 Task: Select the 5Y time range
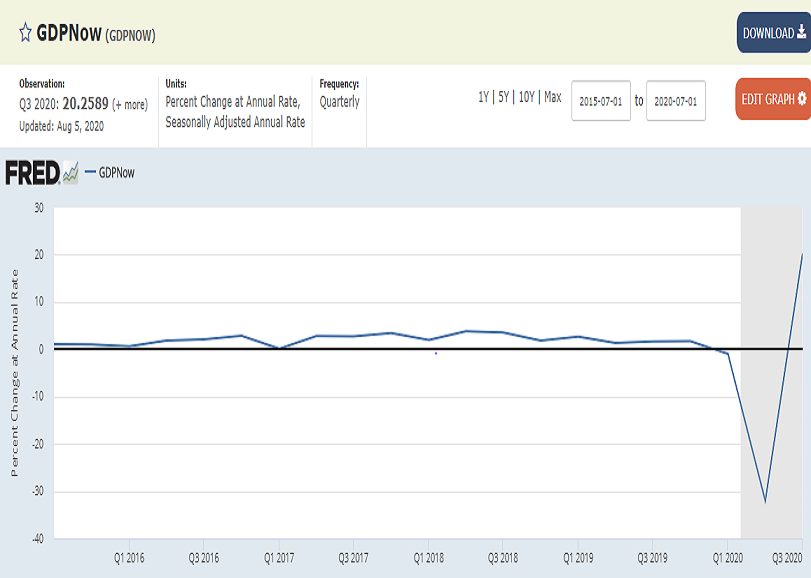[503, 98]
